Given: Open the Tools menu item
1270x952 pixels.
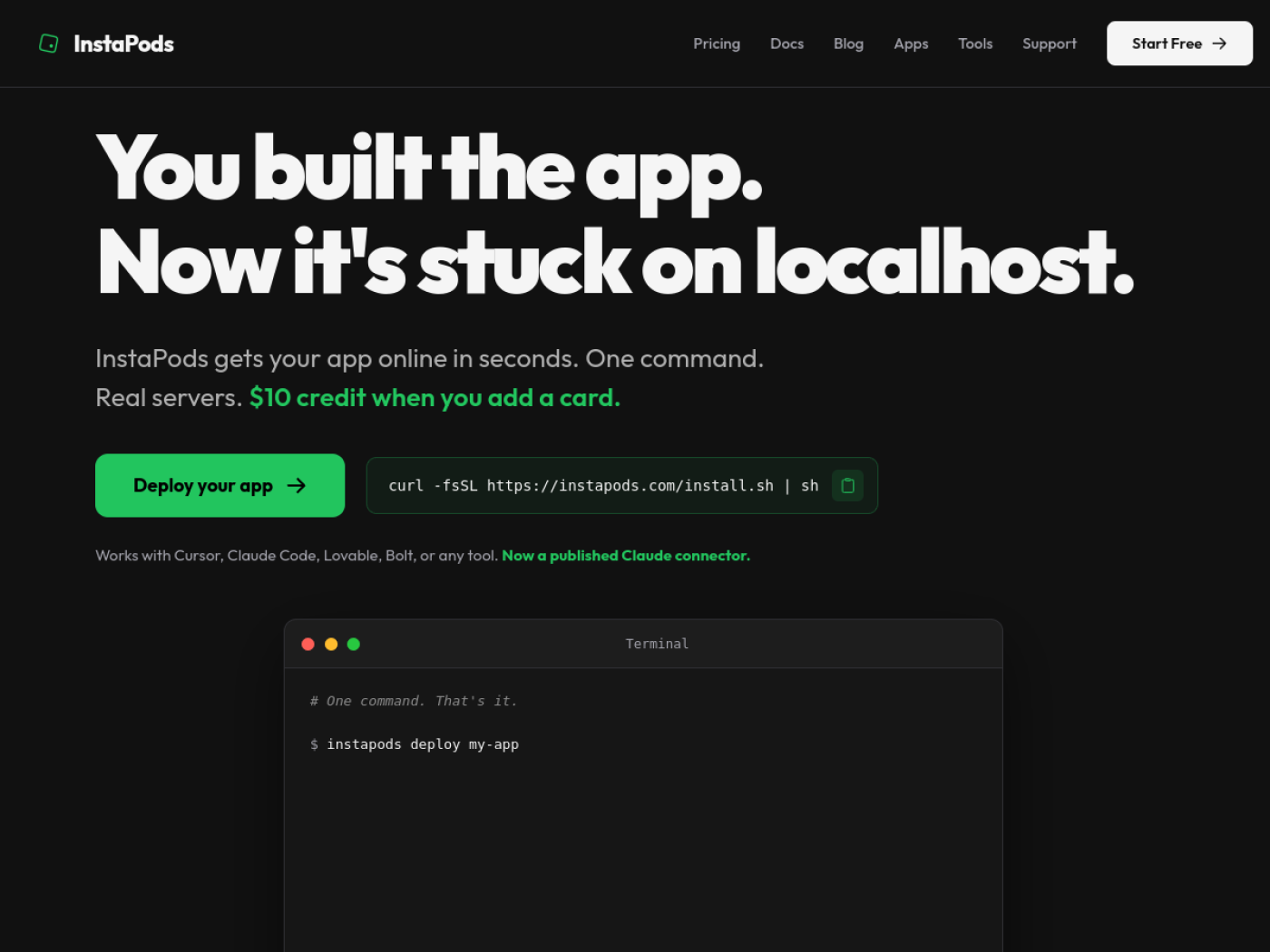Looking at the screenshot, I should [x=975, y=44].
